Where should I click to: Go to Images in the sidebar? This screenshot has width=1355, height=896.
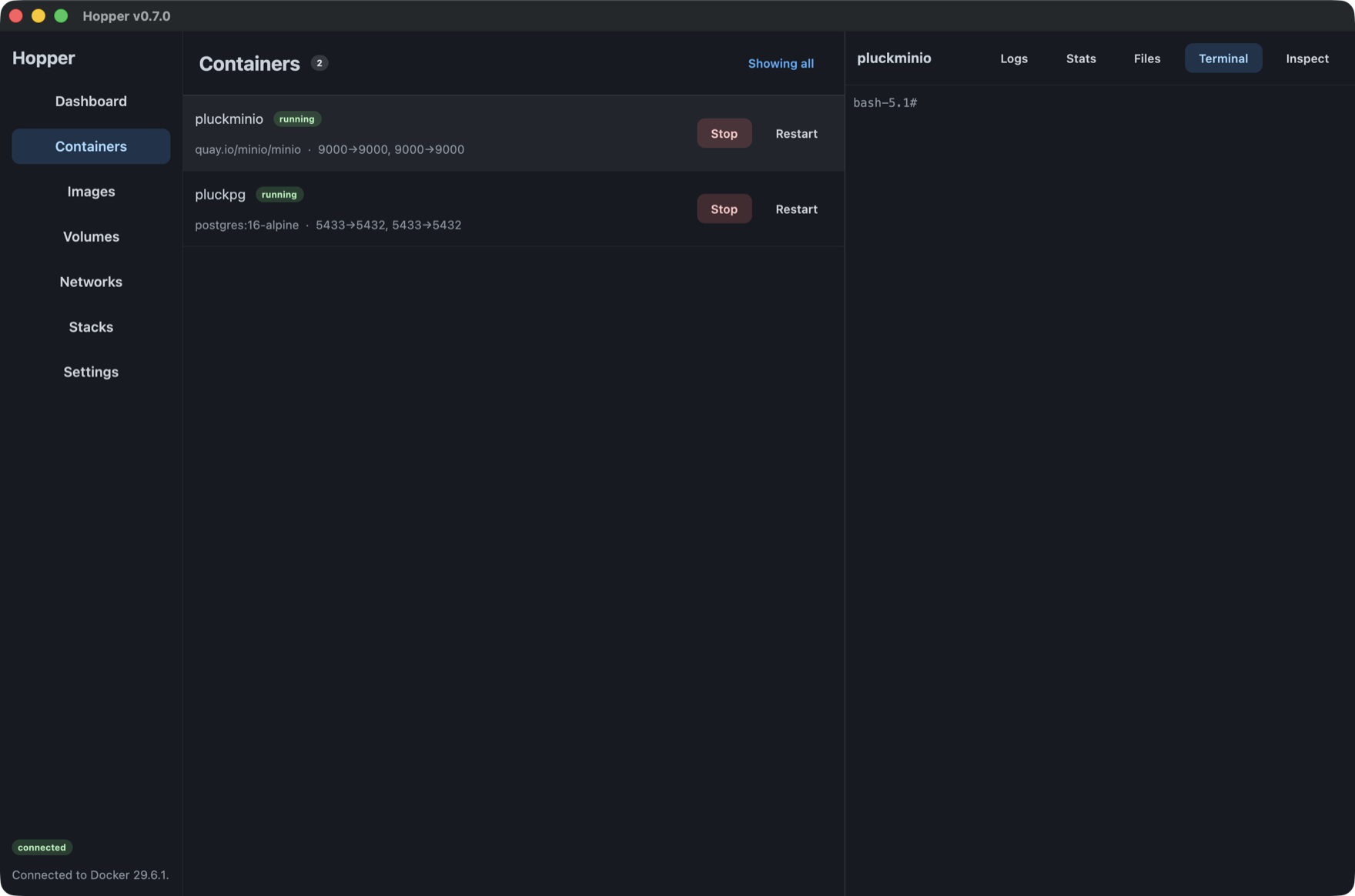pos(91,192)
